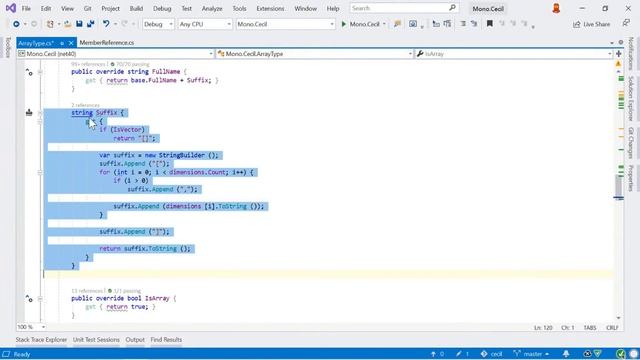Viewport: 640px width, 360px height.
Task: Open the Output panel tab
Action: coord(135,340)
